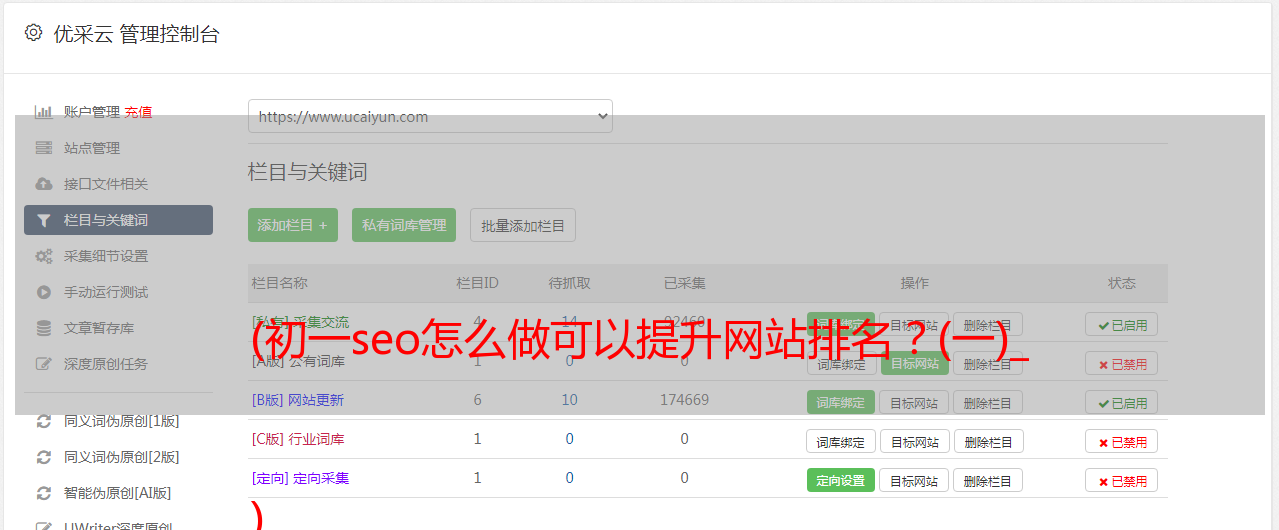Click 定向设置 in the 定向采集 row
The image size is (1279, 530).
point(841,480)
